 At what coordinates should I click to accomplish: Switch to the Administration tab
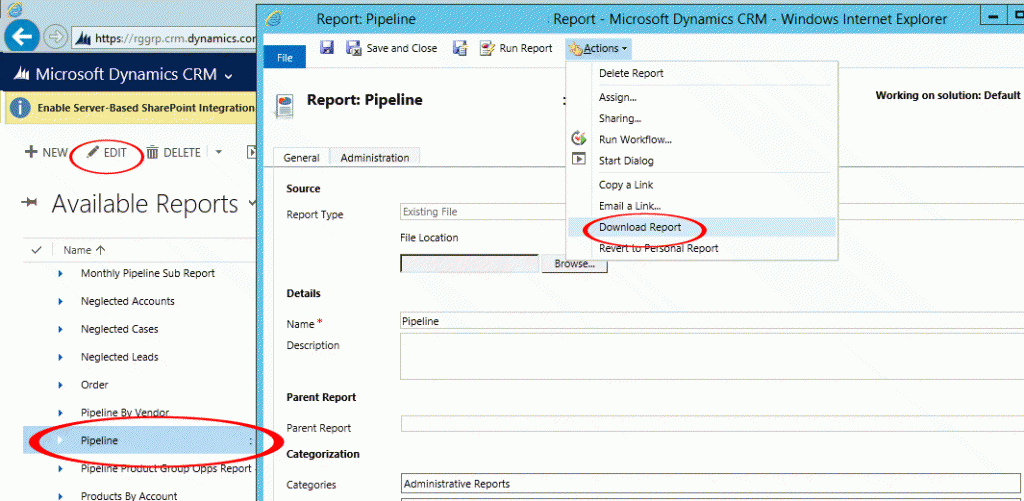[375, 157]
